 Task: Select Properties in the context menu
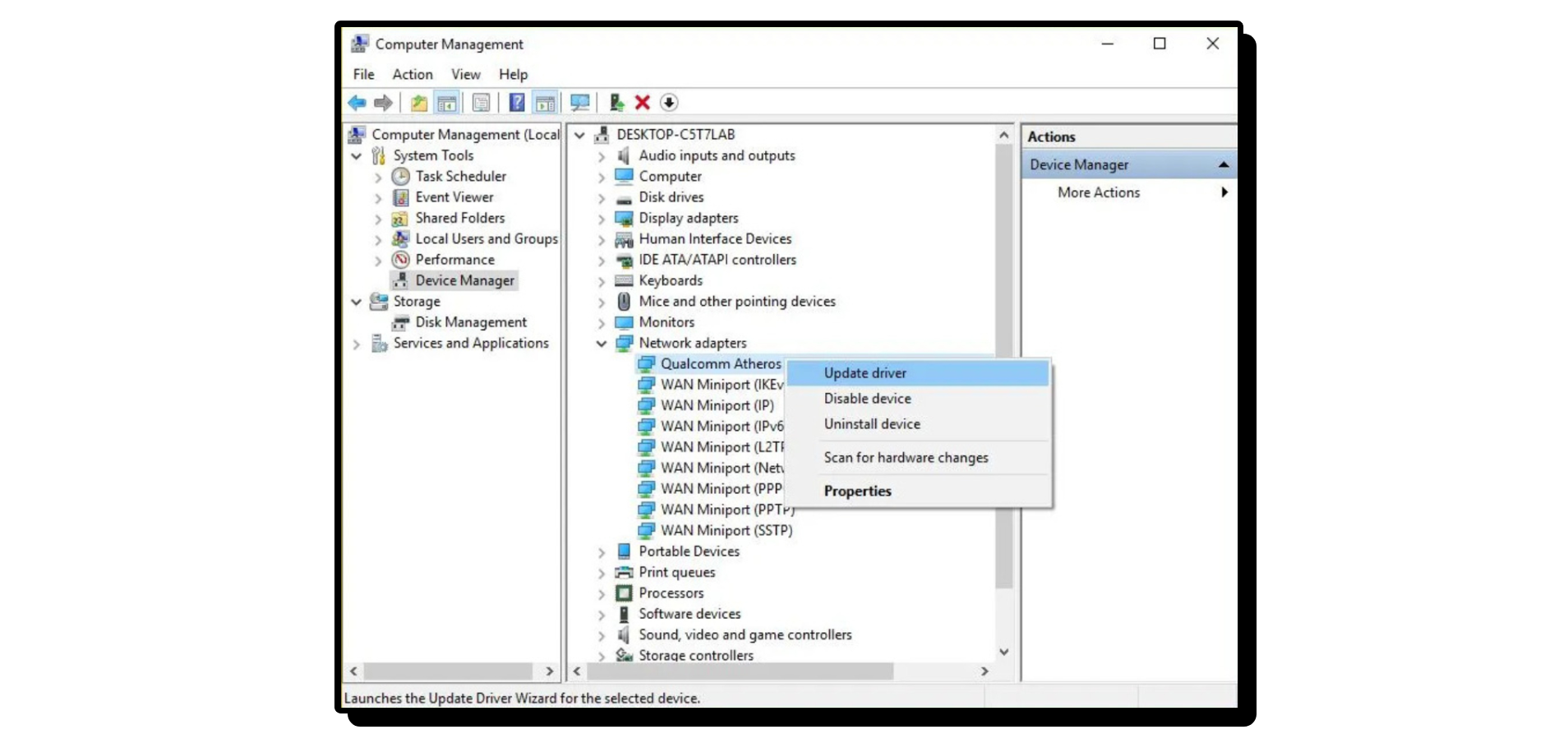point(857,491)
